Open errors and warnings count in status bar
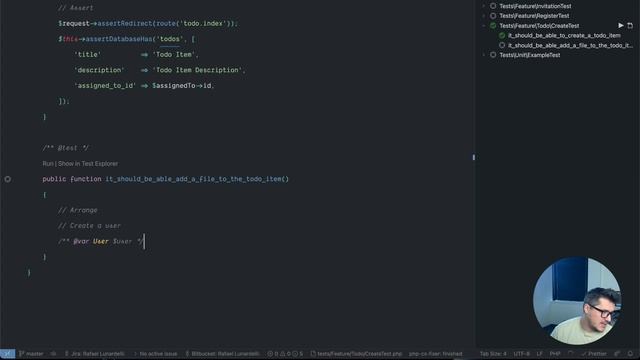Viewport: 640px width, 360px height. [285, 354]
